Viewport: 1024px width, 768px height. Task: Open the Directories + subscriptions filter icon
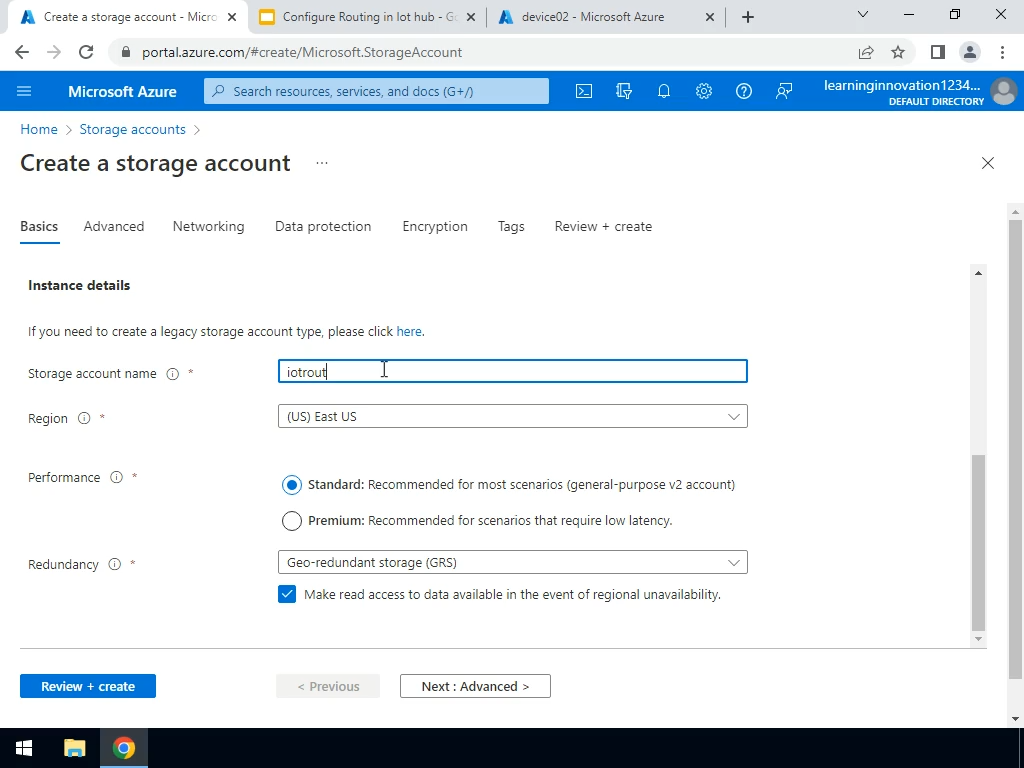click(x=624, y=91)
